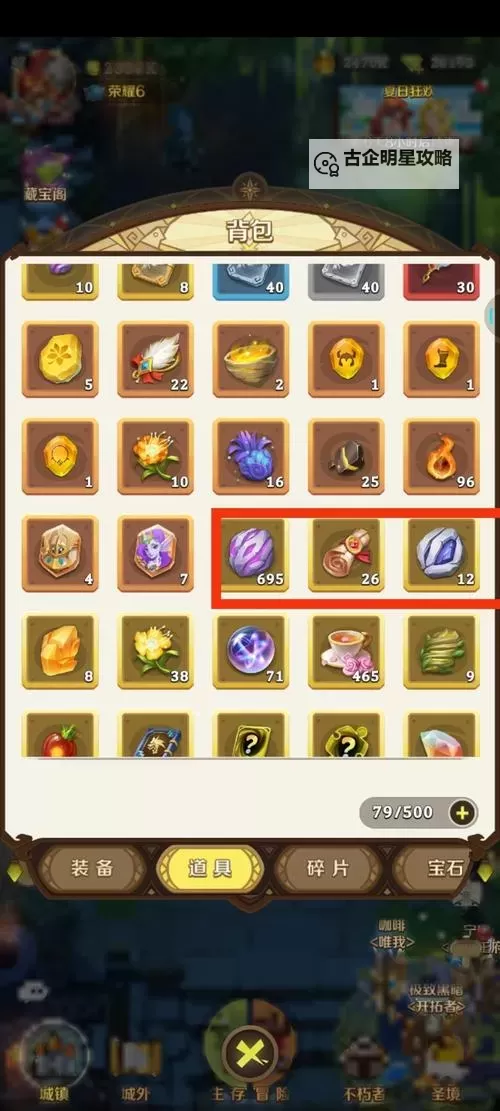Tap the purple striped stone with count 695

(x=251, y=553)
